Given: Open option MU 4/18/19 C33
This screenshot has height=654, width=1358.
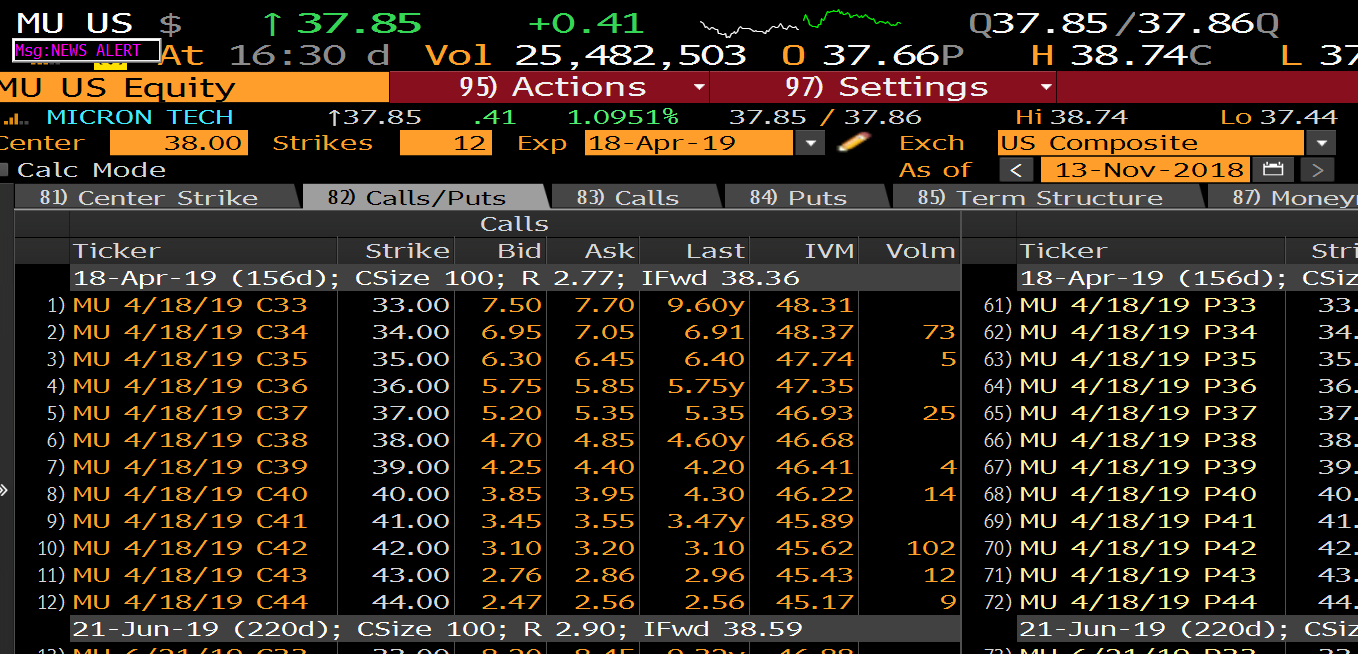Looking at the screenshot, I should point(190,304).
